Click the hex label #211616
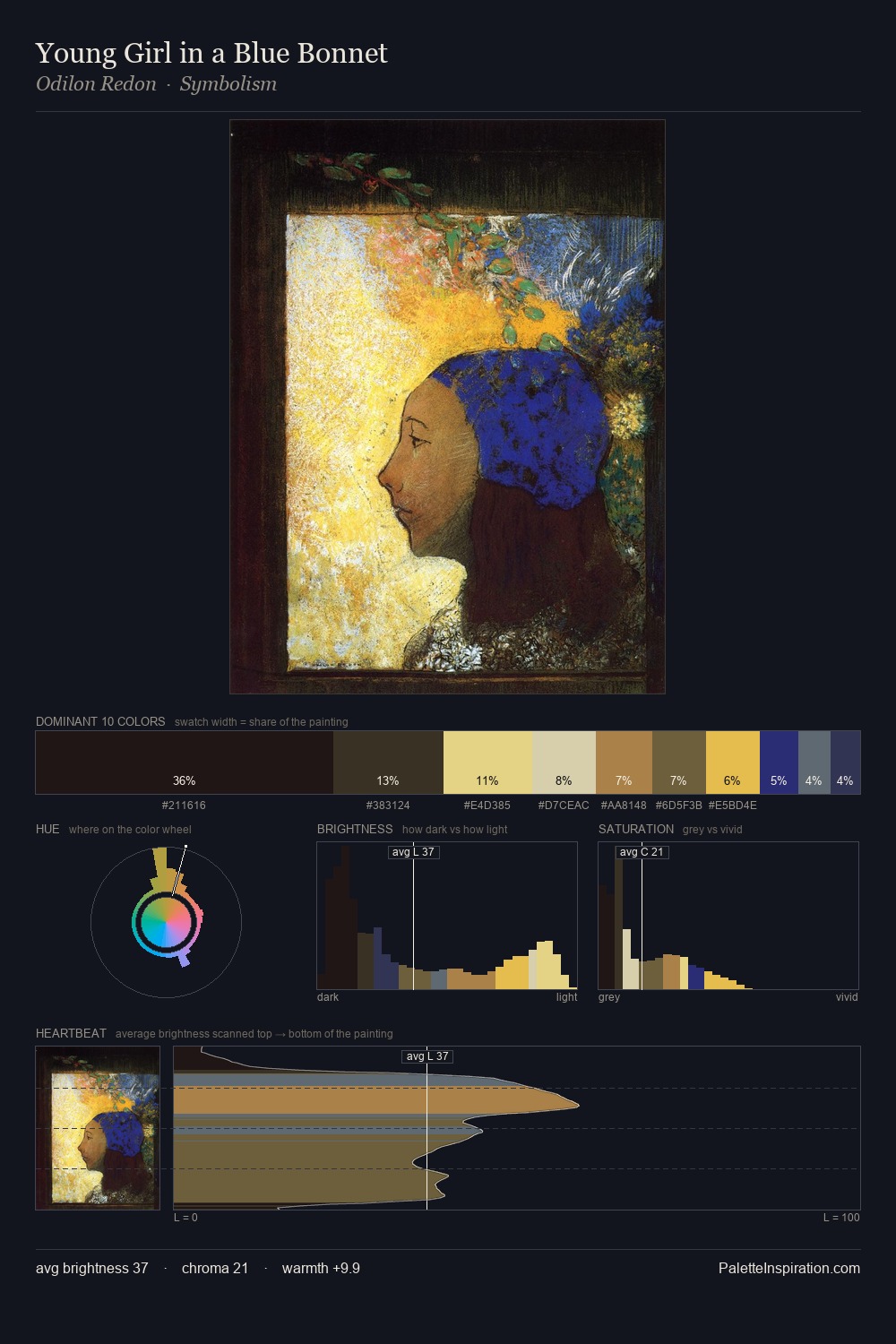 (x=184, y=806)
